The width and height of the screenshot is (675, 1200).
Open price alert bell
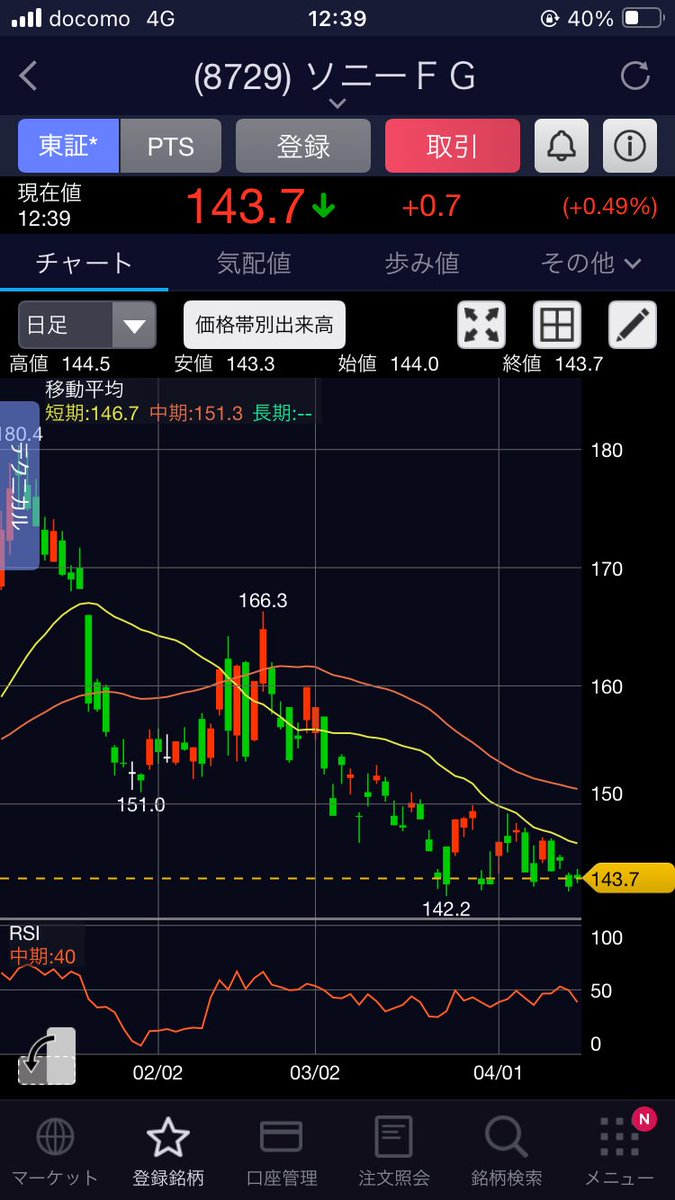[x=562, y=146]
